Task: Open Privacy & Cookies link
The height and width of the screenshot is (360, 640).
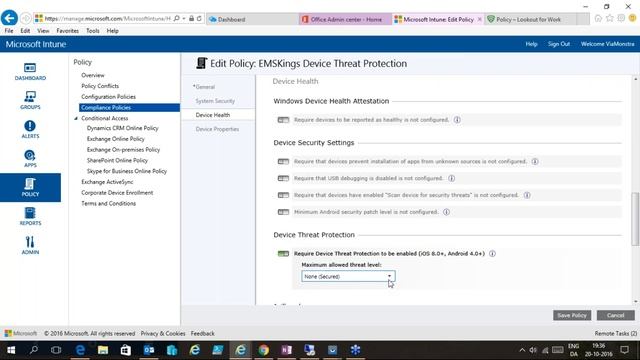Action: coord(163,333)
